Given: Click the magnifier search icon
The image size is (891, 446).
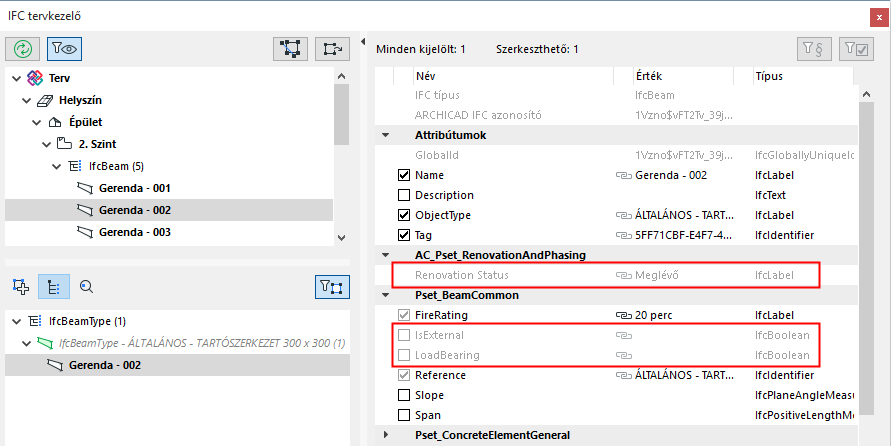Looking at the screenshot, I should pos(86,287).
